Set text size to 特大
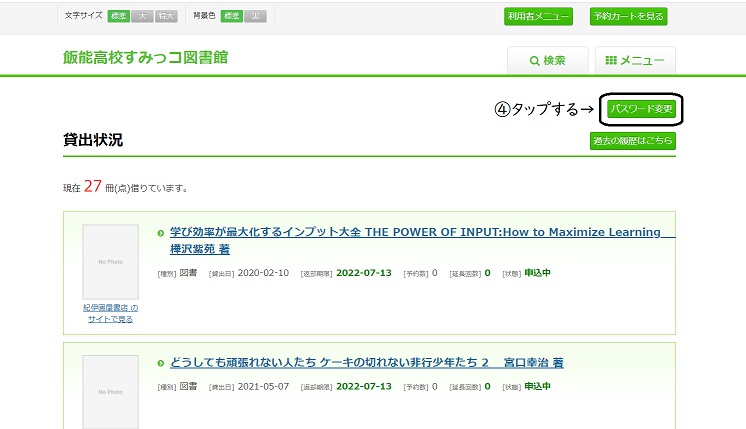Viewport: 746px width, 429px height. 166,17
